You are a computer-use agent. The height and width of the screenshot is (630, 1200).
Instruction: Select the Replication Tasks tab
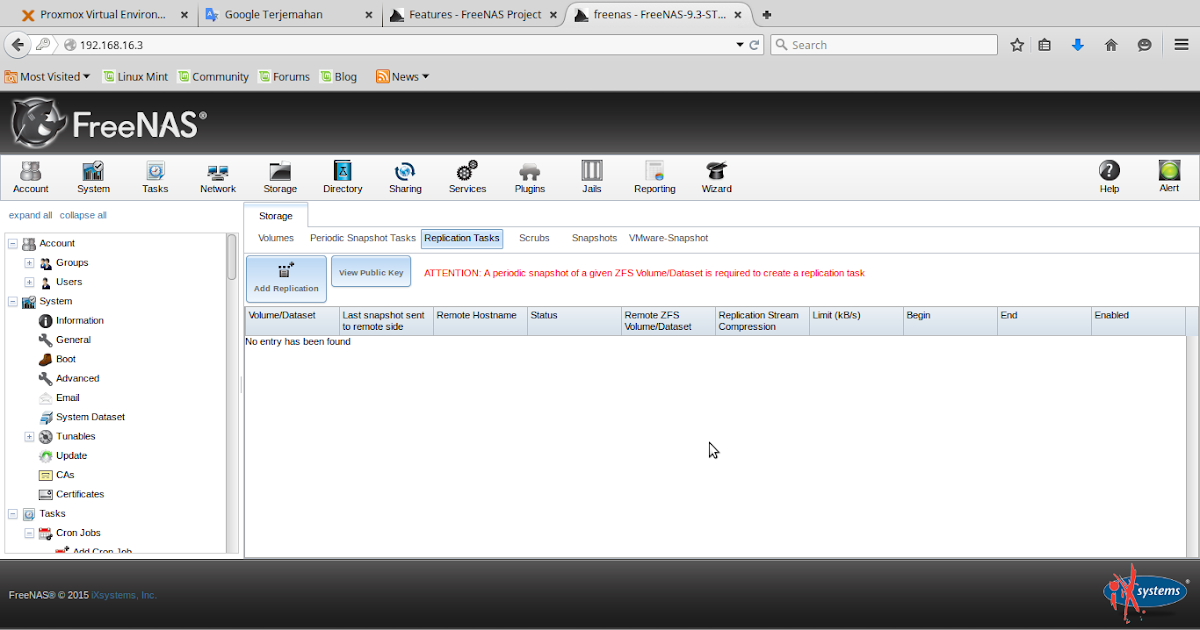point(462,238)
